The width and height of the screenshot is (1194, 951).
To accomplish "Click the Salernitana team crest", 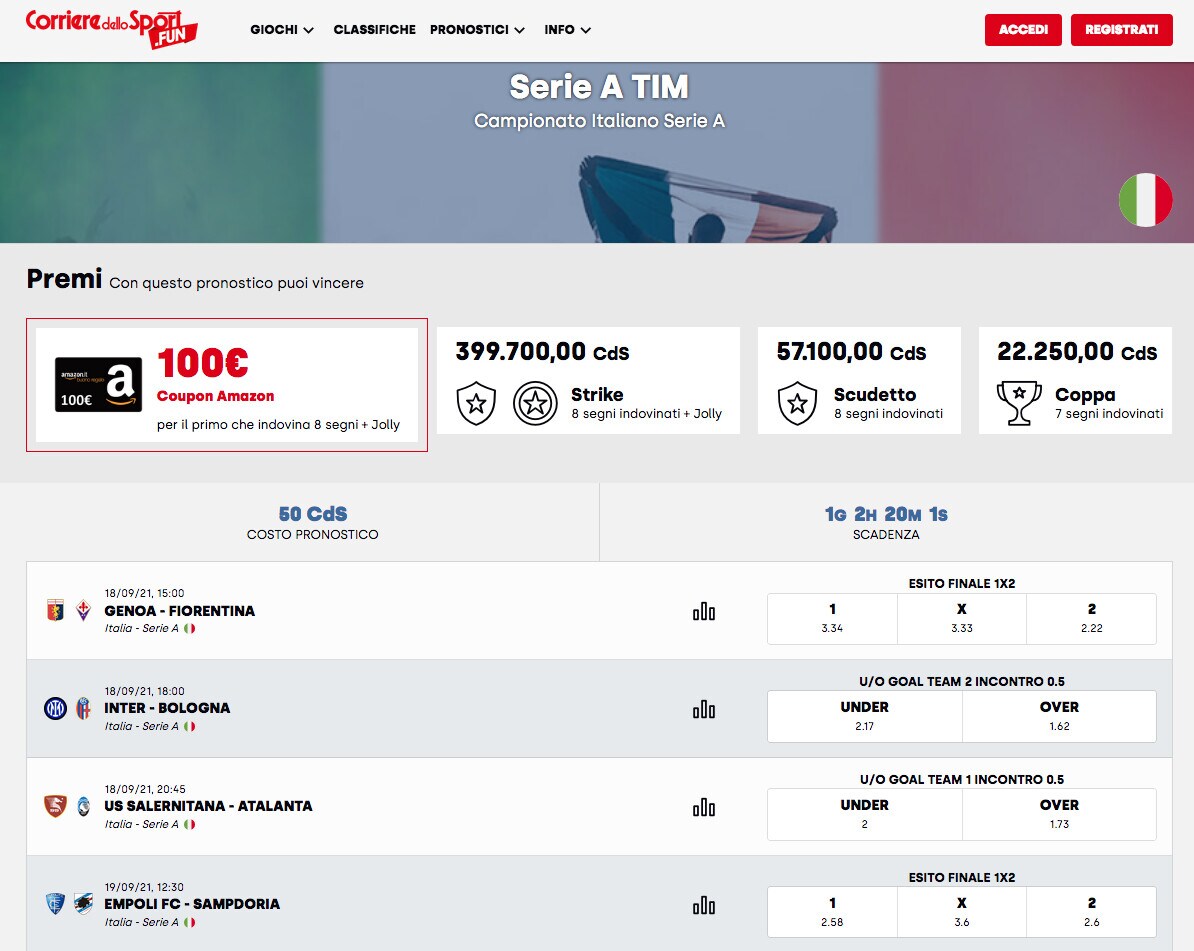I will click(56, 806).
